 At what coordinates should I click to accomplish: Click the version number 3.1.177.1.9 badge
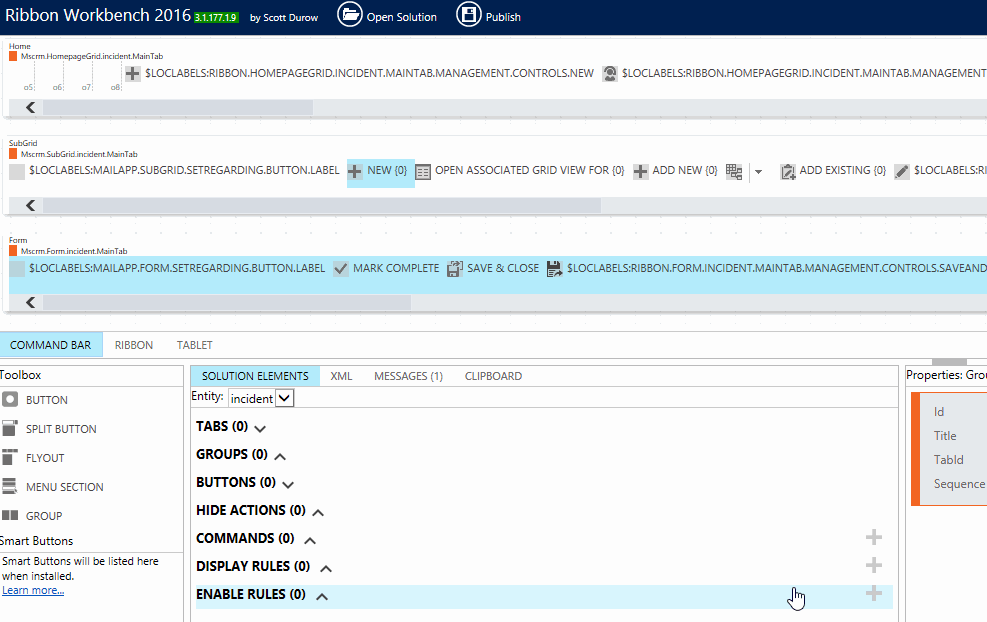pos(216,18)
